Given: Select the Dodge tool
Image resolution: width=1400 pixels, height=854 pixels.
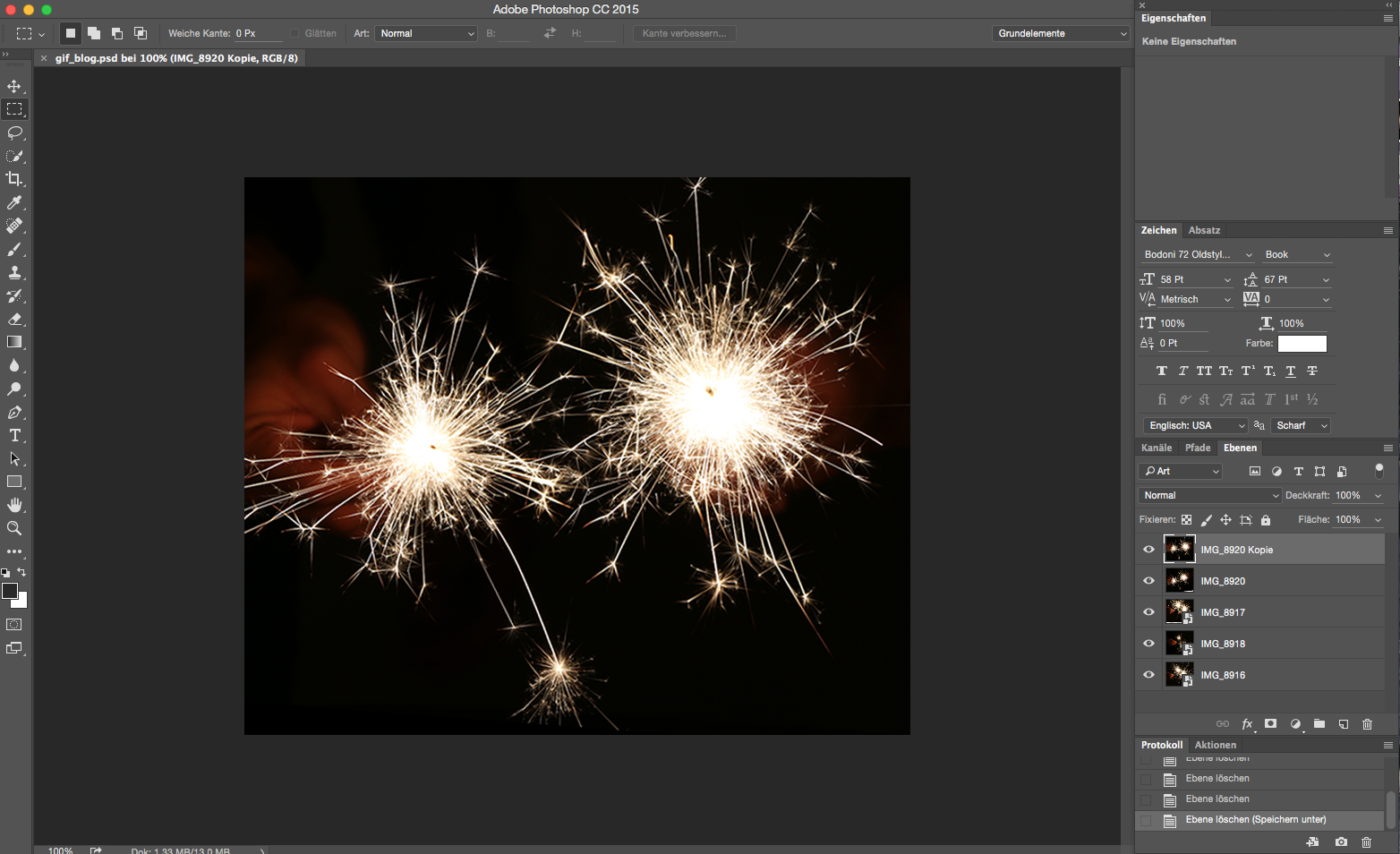Looking at the screenshot, I should click(x=14, y=389).
